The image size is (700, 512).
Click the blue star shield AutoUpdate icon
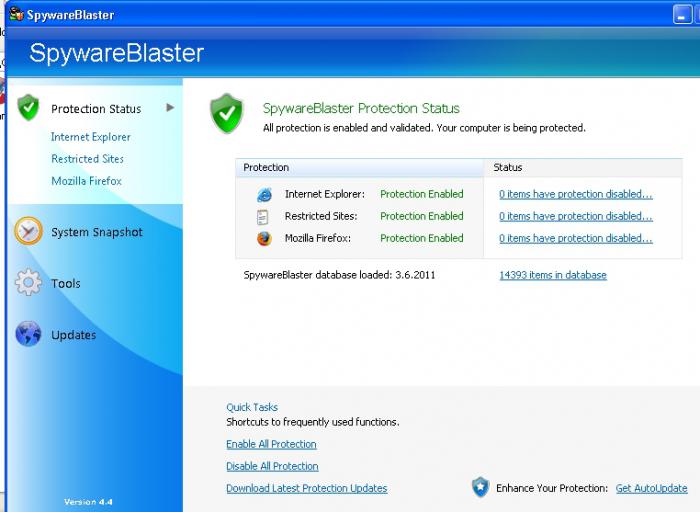click(480, 488)
